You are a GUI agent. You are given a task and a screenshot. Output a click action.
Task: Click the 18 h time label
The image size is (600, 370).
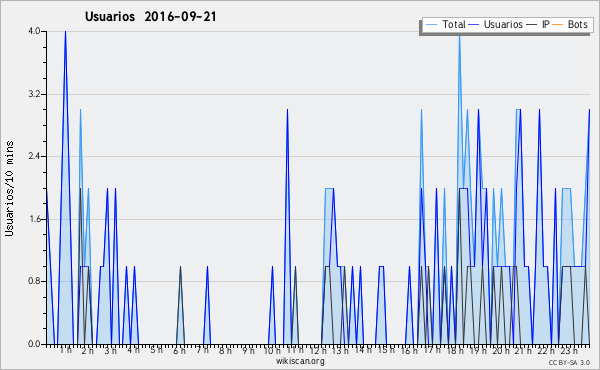(455, 350)
